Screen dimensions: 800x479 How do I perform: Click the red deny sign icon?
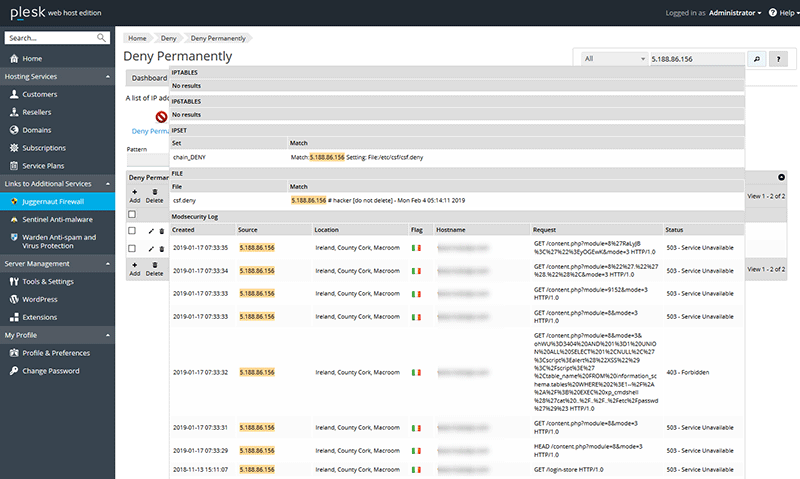click(x=161, y=117)
